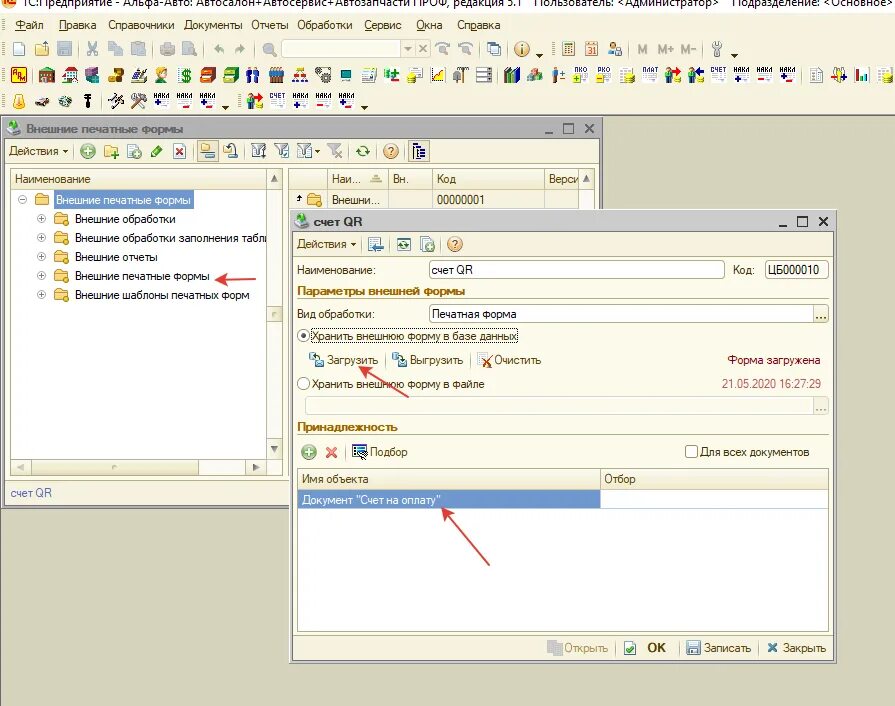Open the Отчеты menu
895x706 pixels.
[x=269, y=25]
